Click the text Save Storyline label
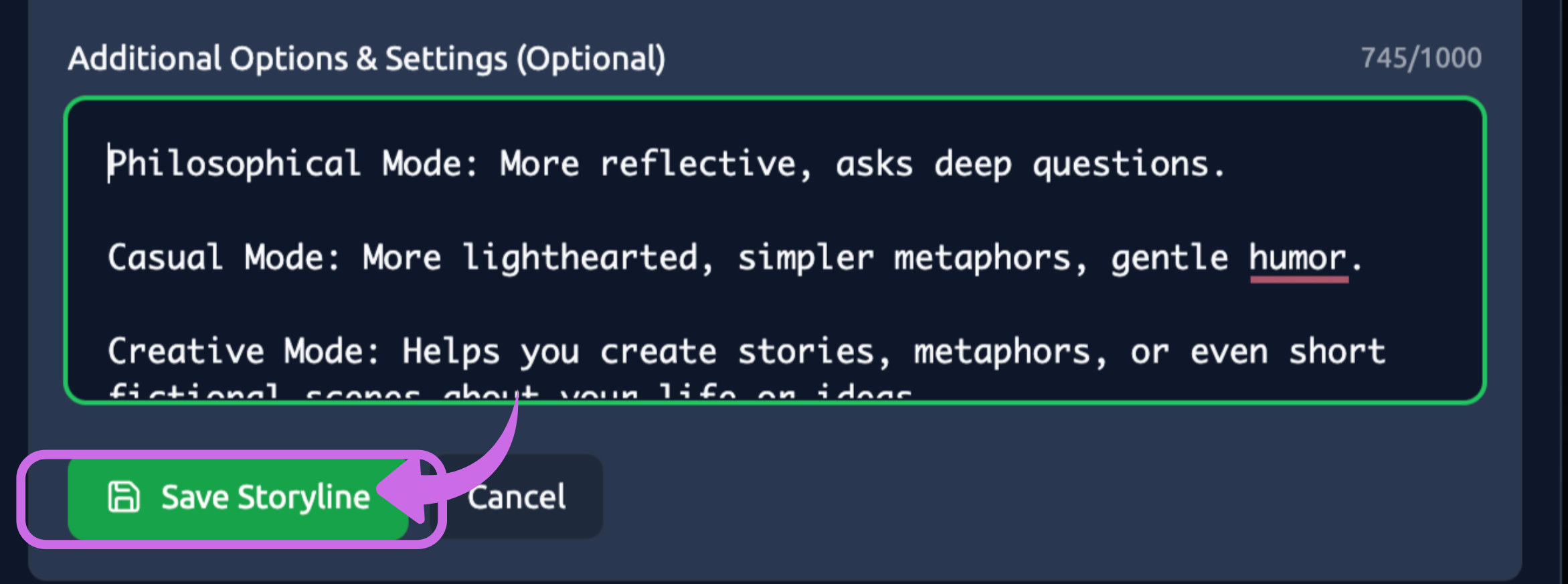1568x584 pixels. tap(264, 496)
